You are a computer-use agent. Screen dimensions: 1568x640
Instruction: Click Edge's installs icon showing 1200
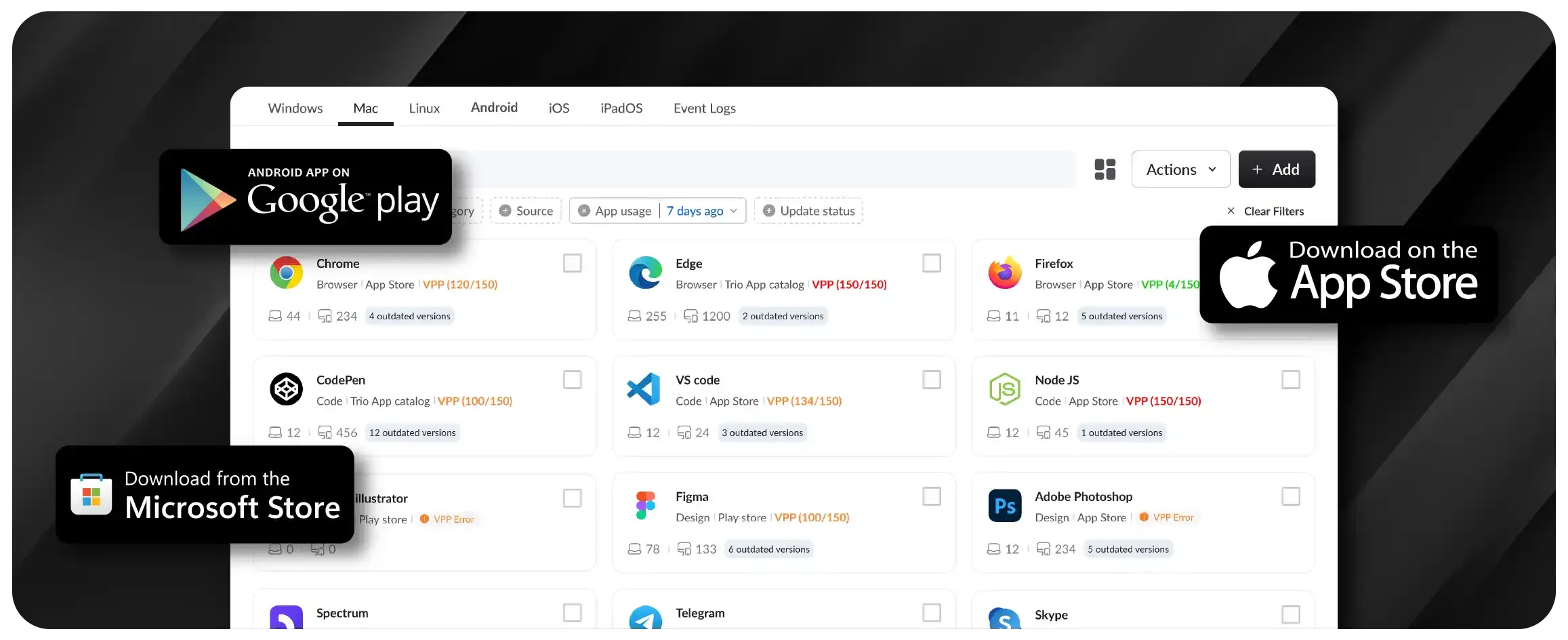click(x=690, y=316)
